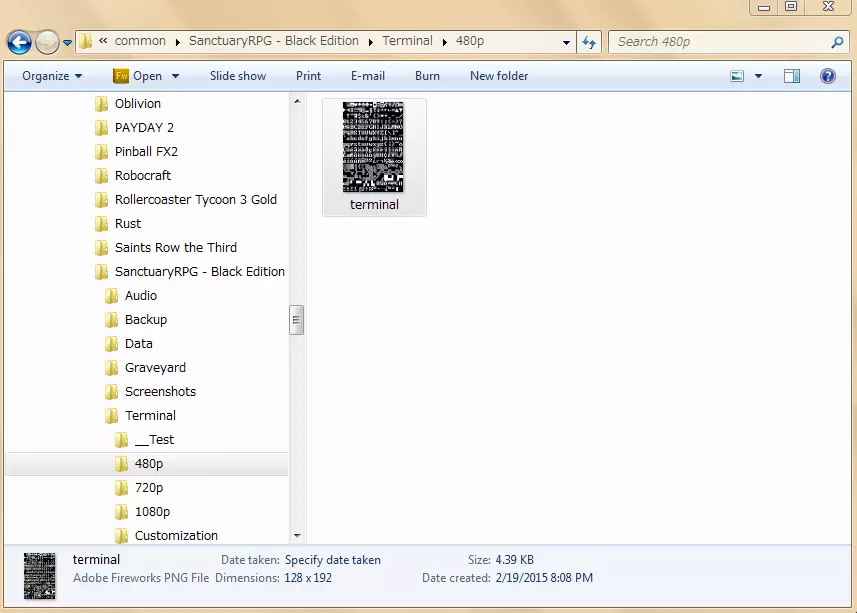This screenshot has height=613, width=857.
Task: Click E-mail in the toolbar
Action: (x=368, y=76)
